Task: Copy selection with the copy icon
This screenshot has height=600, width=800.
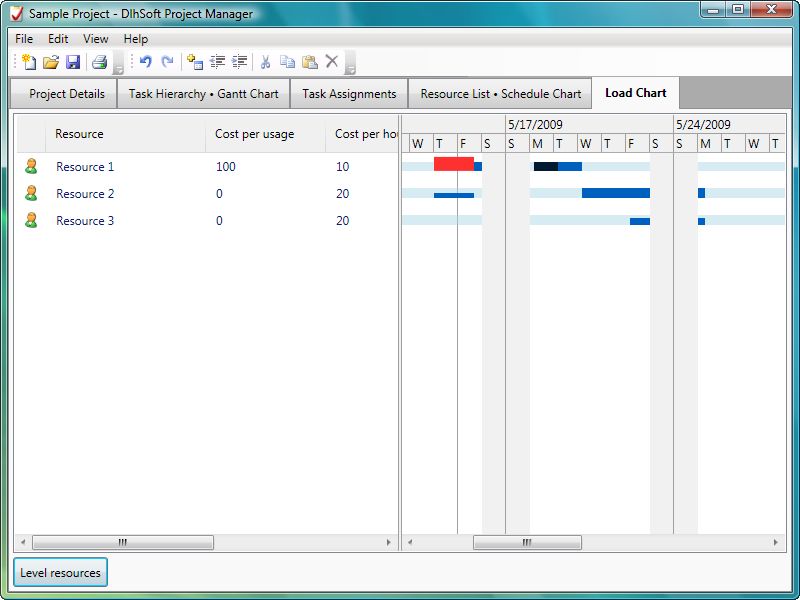Action: click(287, 62)
